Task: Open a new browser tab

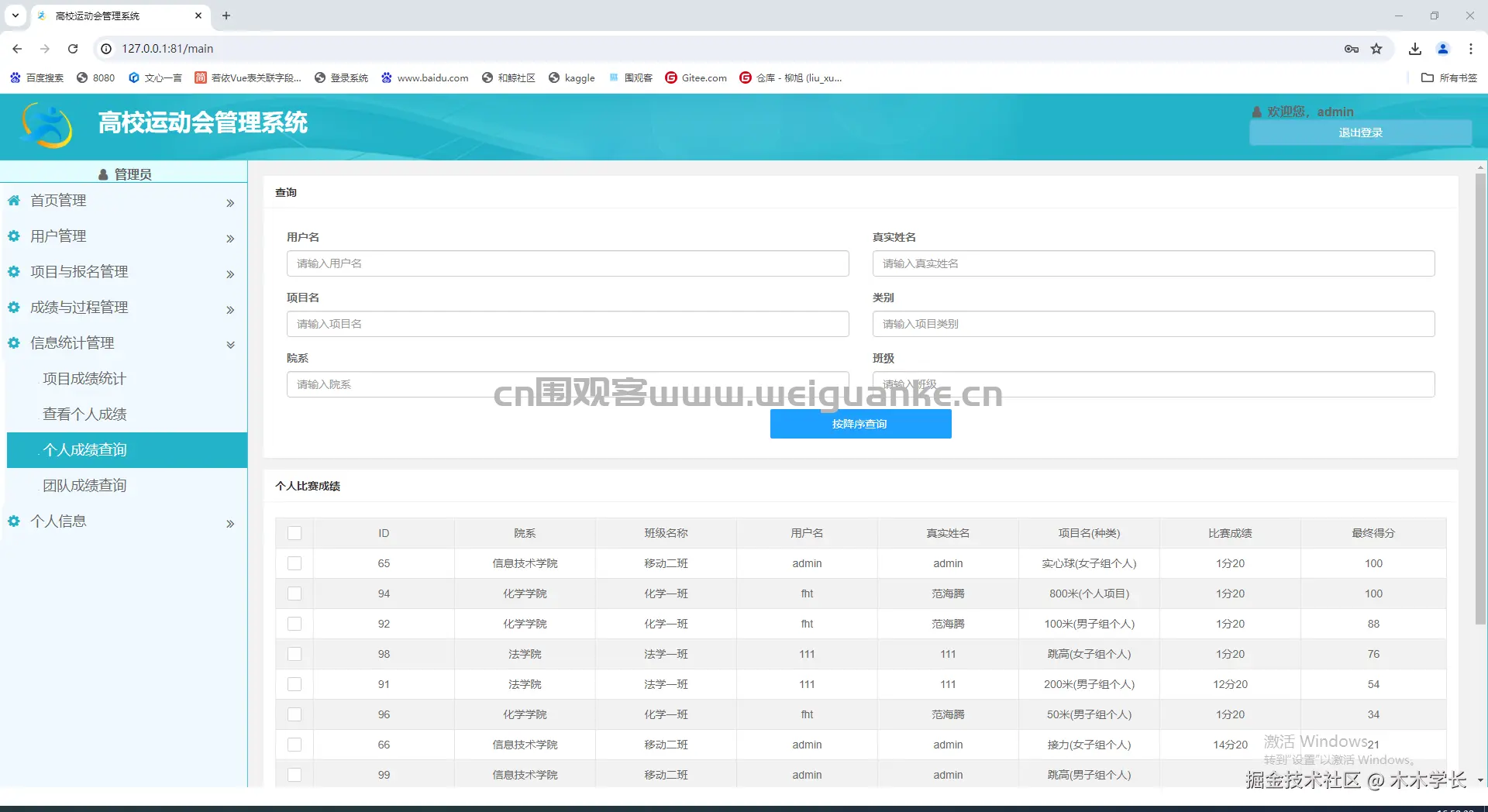Action: (x=226, y=15)
